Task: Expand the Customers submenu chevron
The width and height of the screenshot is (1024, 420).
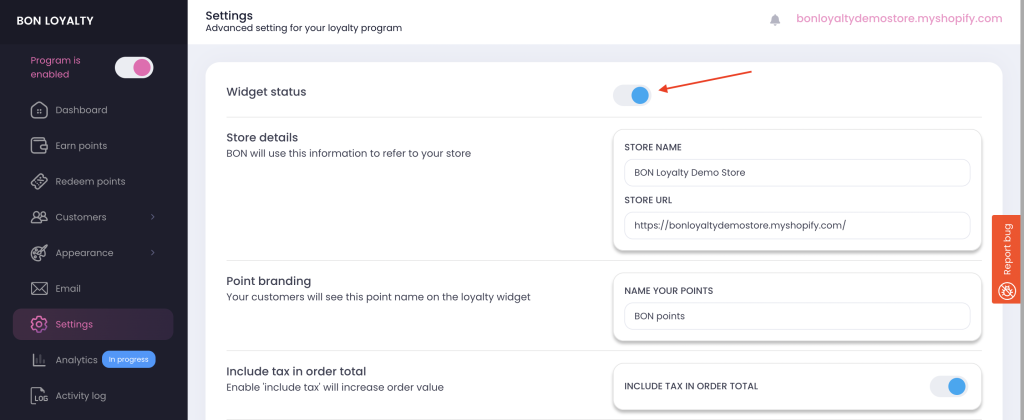Action: point(153,217)
